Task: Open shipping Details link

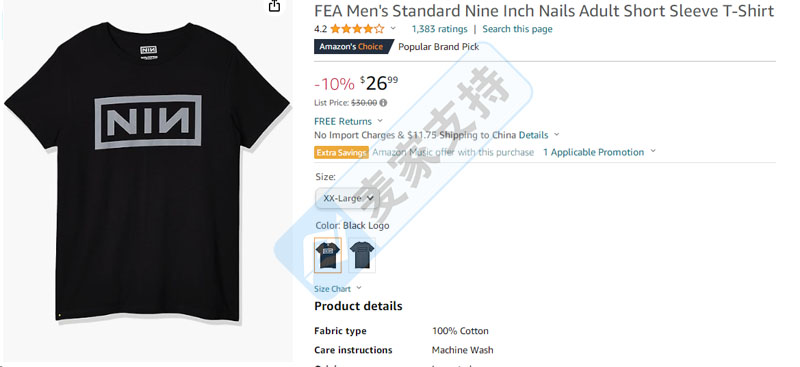Action: (534, 135)
